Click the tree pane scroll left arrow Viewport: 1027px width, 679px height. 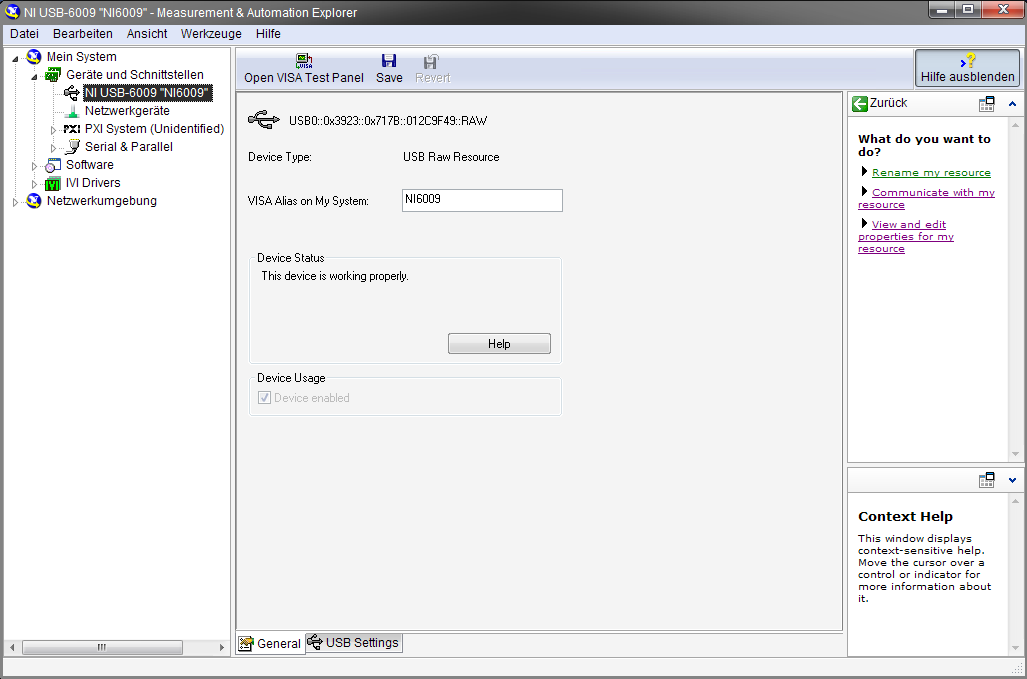(12, 648)
